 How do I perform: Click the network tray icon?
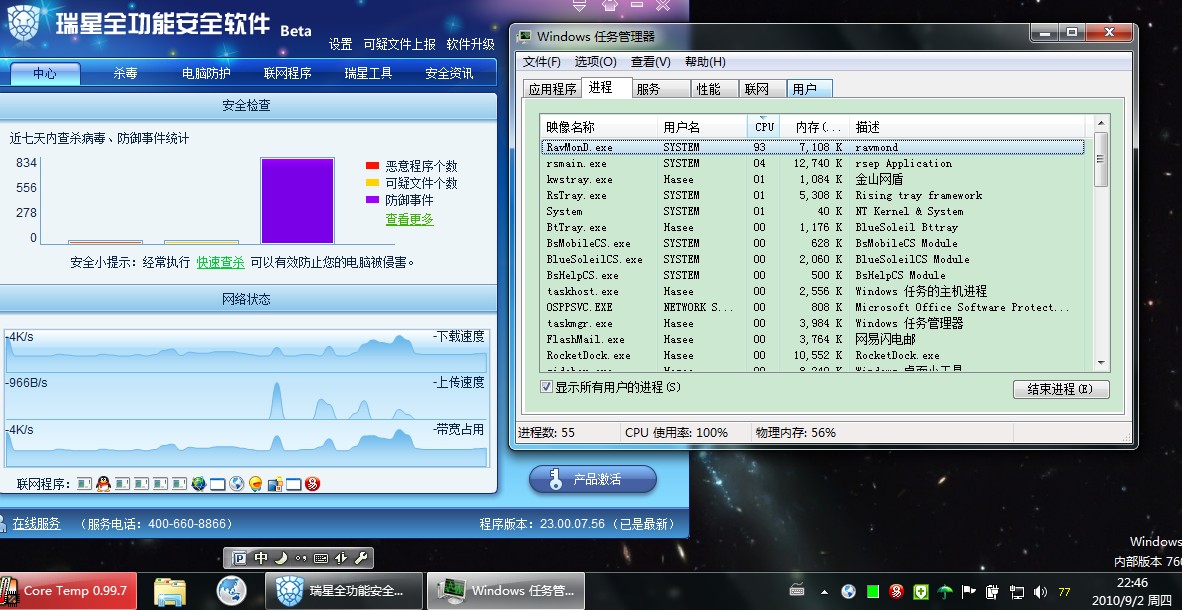pos(1017,592)
